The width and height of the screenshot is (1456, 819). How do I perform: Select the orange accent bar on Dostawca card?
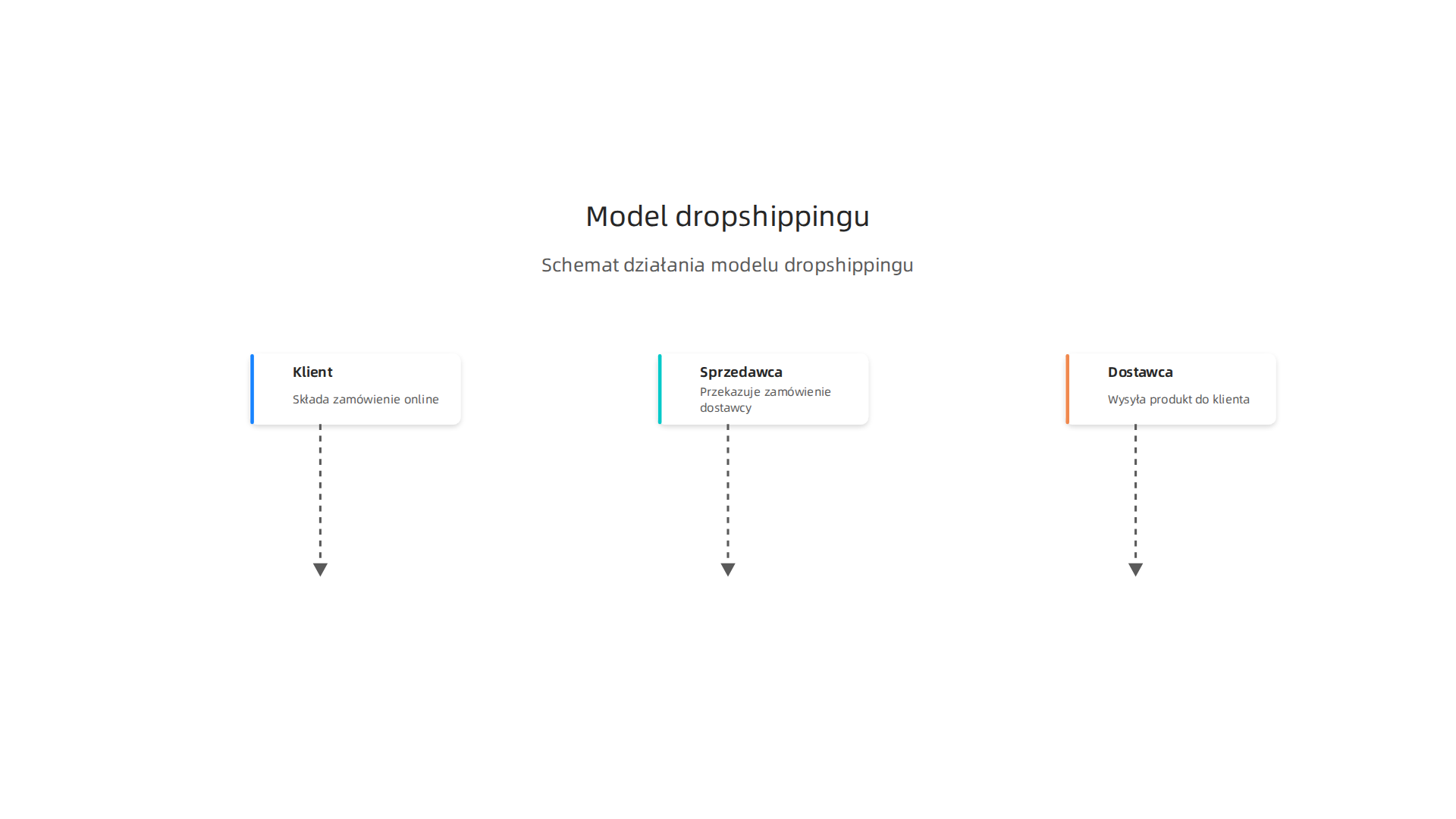pos(1067,389)
